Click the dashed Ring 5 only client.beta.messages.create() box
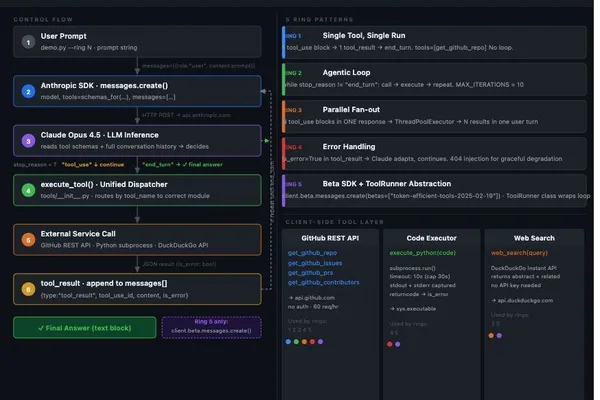The height and width of the screenshot is (400, 600). point(211,327)
